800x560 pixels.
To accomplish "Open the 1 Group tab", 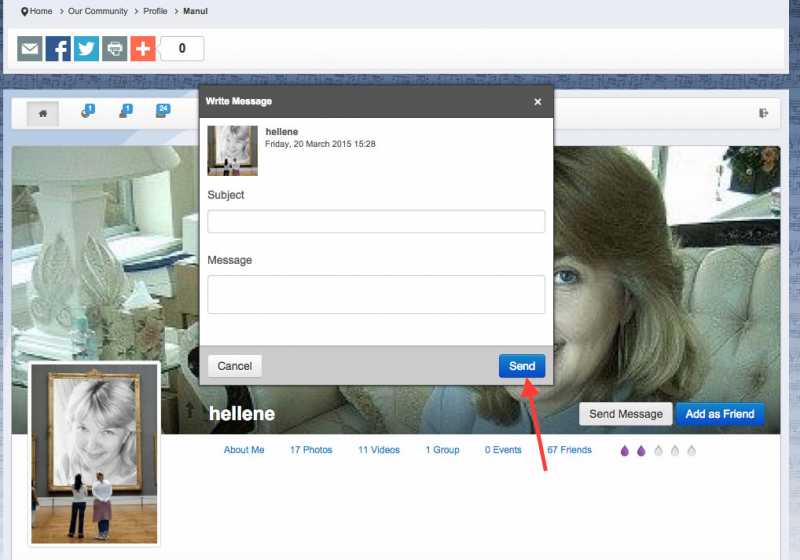I will point(442,450).
